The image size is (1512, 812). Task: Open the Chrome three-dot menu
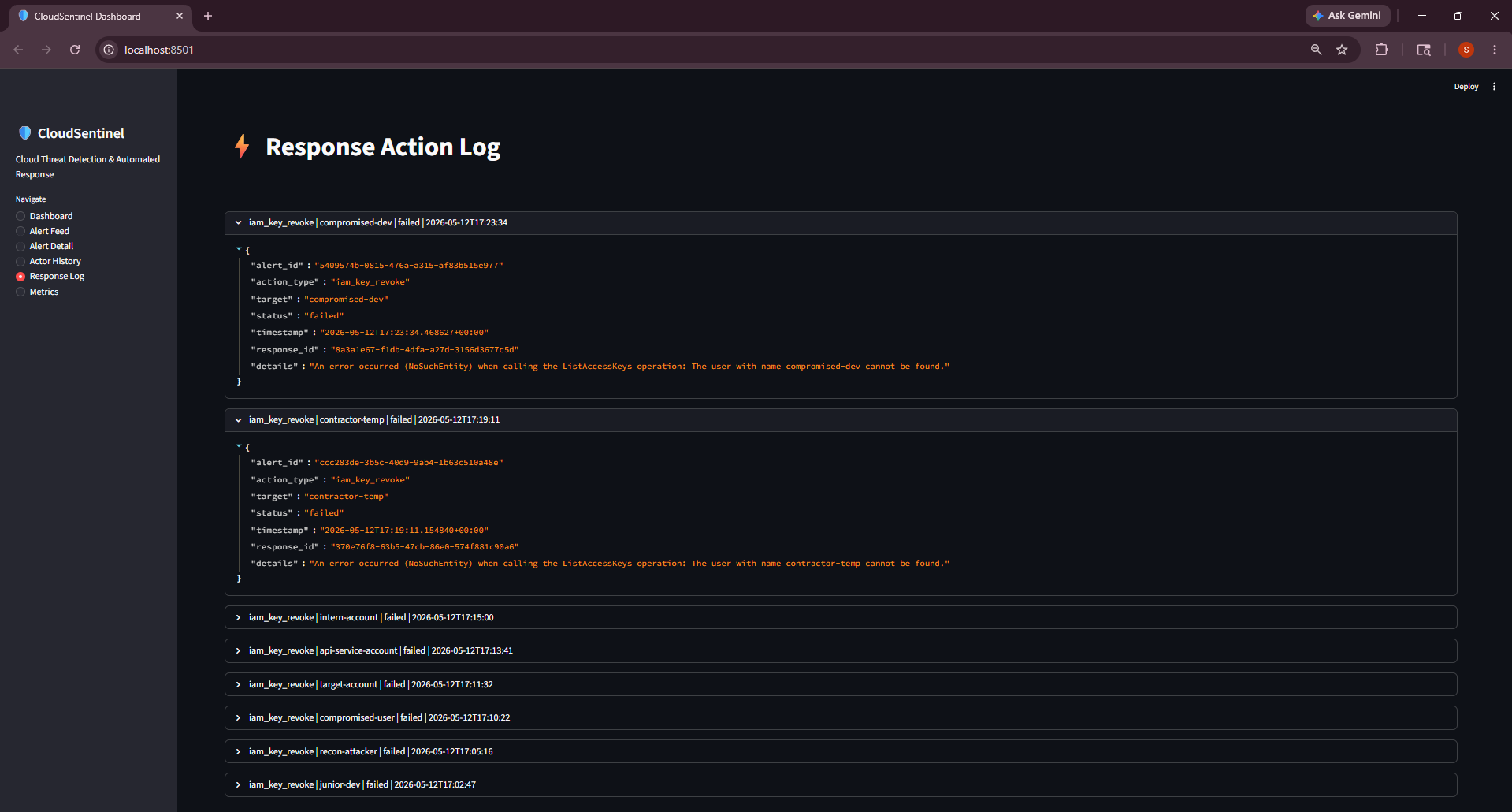pos(1495,50)
